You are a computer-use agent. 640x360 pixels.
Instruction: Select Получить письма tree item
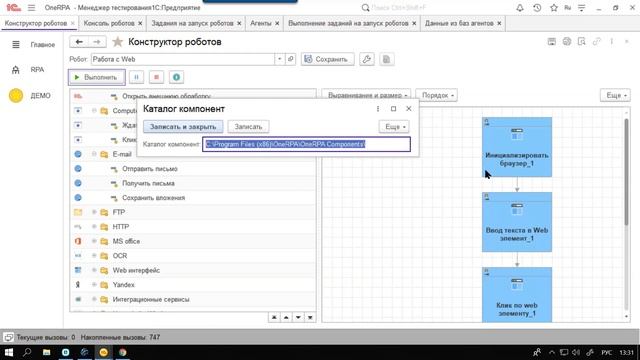click(149, 183)
